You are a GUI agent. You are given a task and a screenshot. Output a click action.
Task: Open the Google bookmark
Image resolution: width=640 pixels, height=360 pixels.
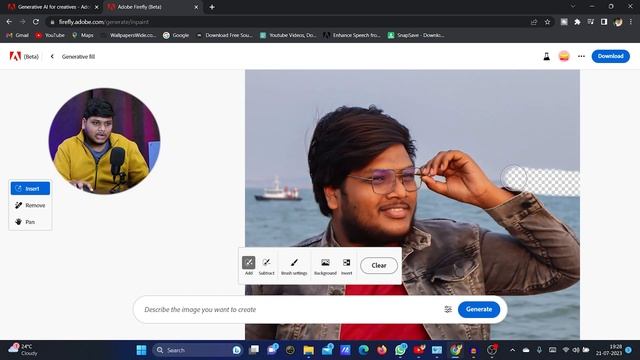coord(176,35)
